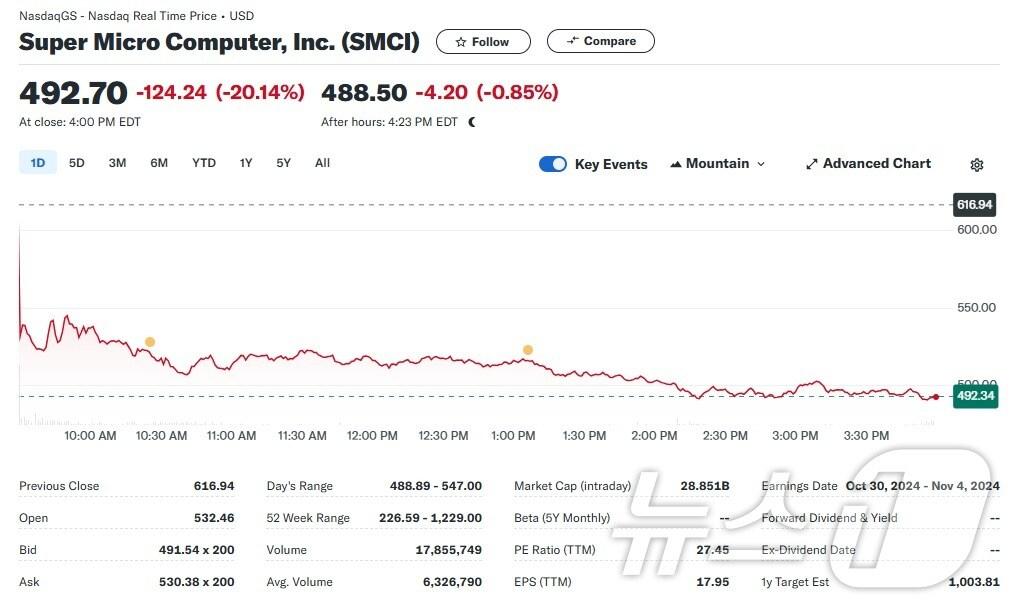Show the All time range

[322, 163]
